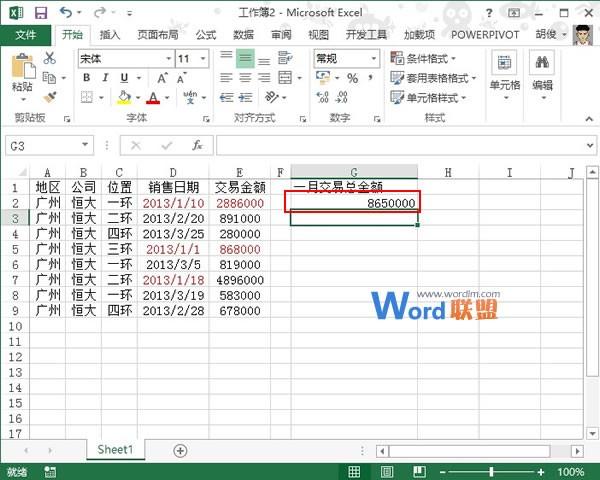The image size is (600, 480).
Task: Click the Paste clipboard icon
Action: (23, 68)
